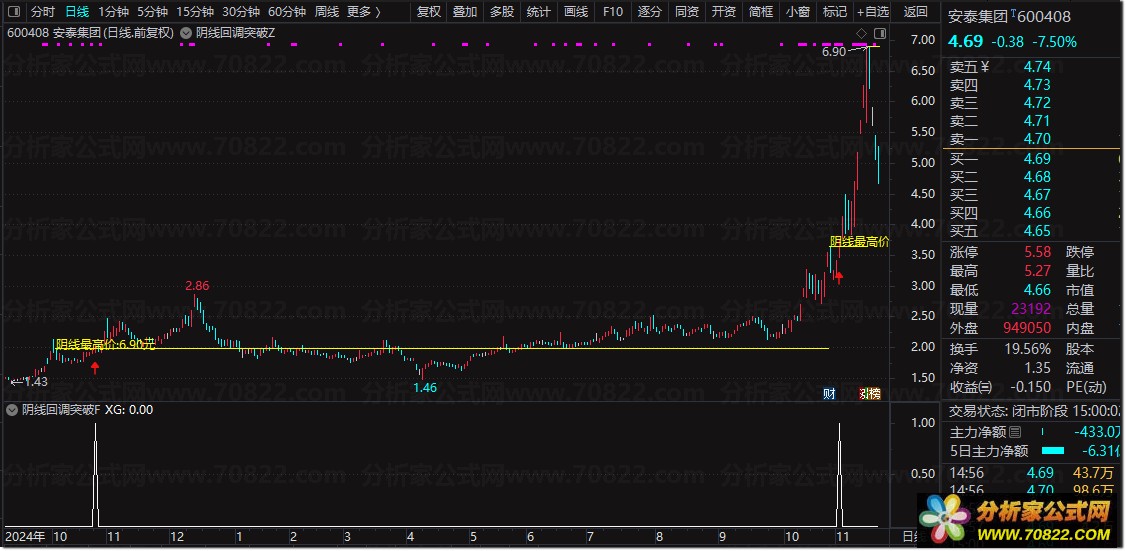Click the diamond marker icon above chart
Viewport: 1127px width, 551px height.
point(861,33)
